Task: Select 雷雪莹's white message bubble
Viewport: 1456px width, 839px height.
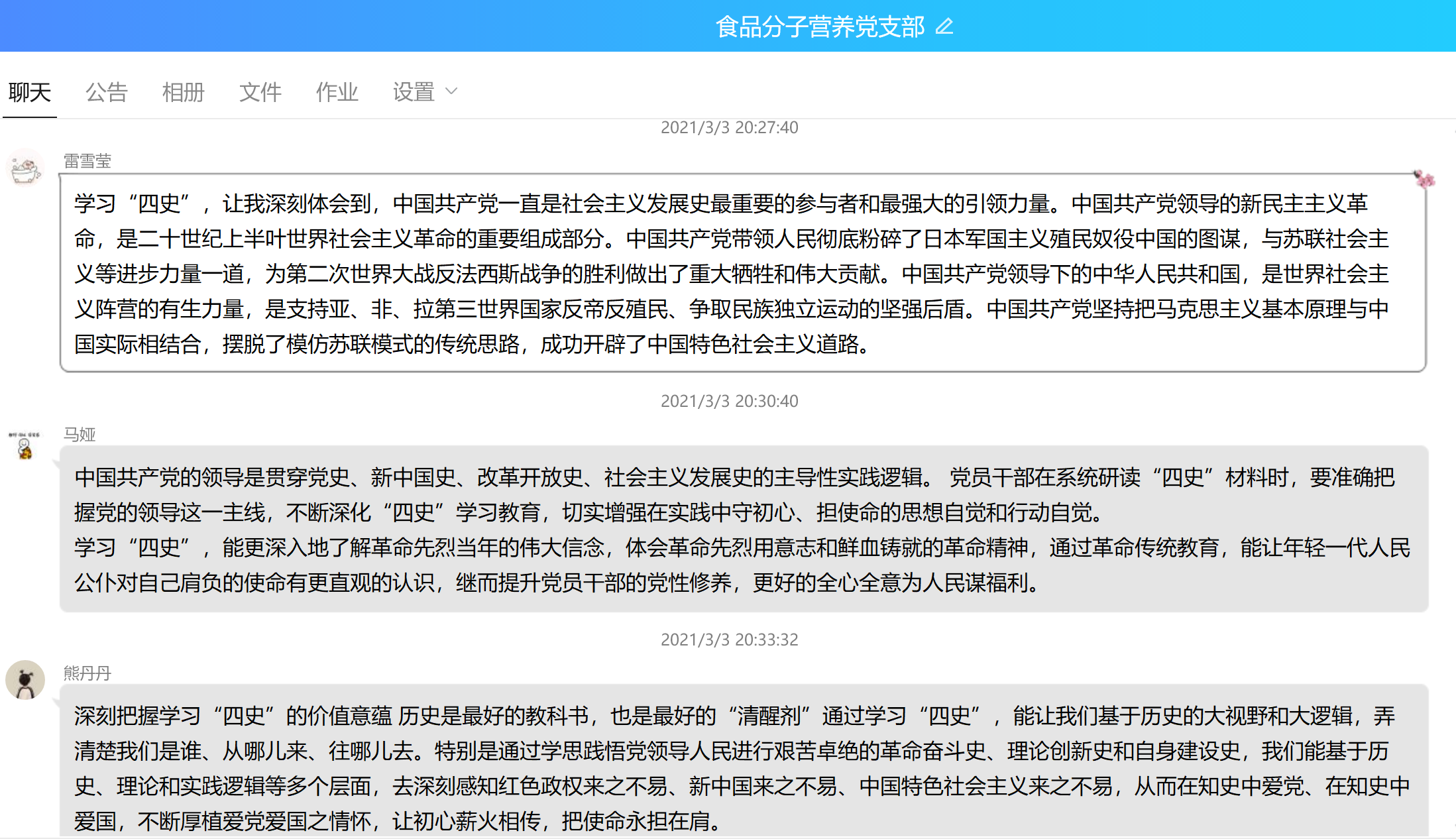Action: 742,273
